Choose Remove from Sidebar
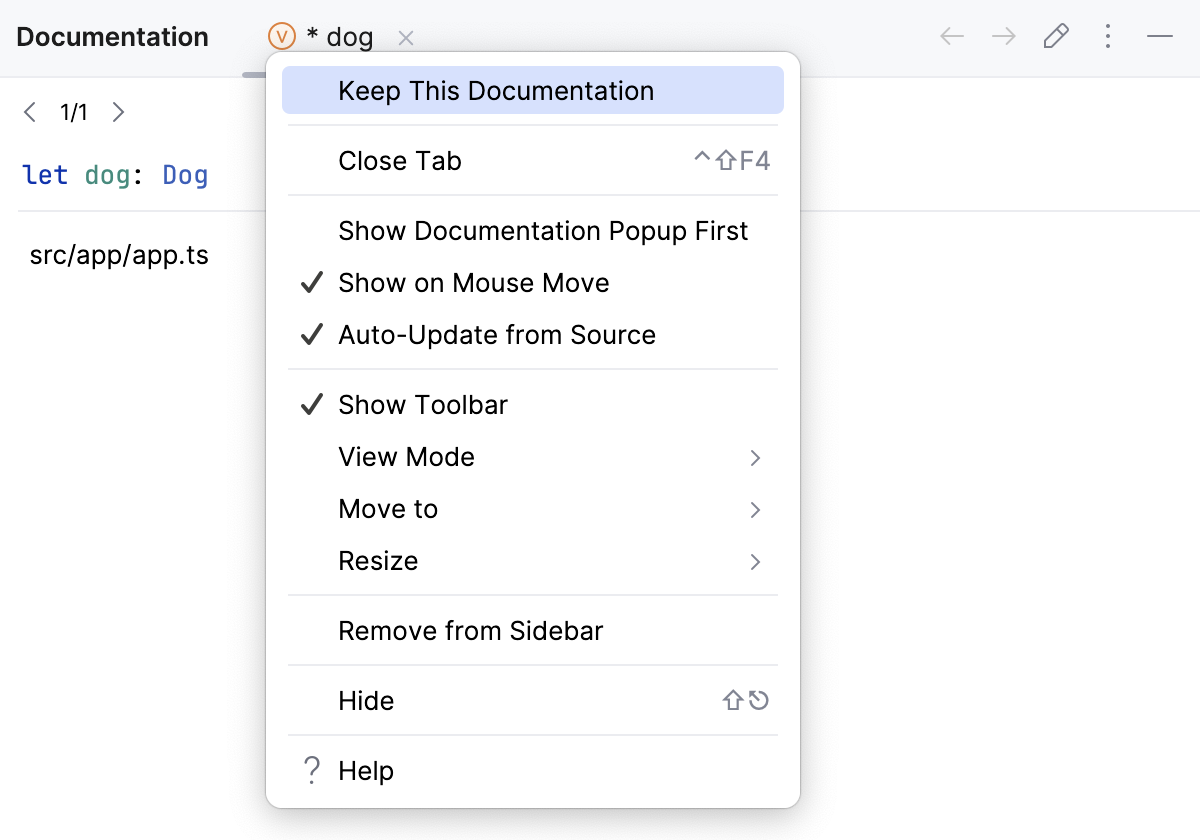This screenshot has height=840, width=1200. (x=470, y=631)
